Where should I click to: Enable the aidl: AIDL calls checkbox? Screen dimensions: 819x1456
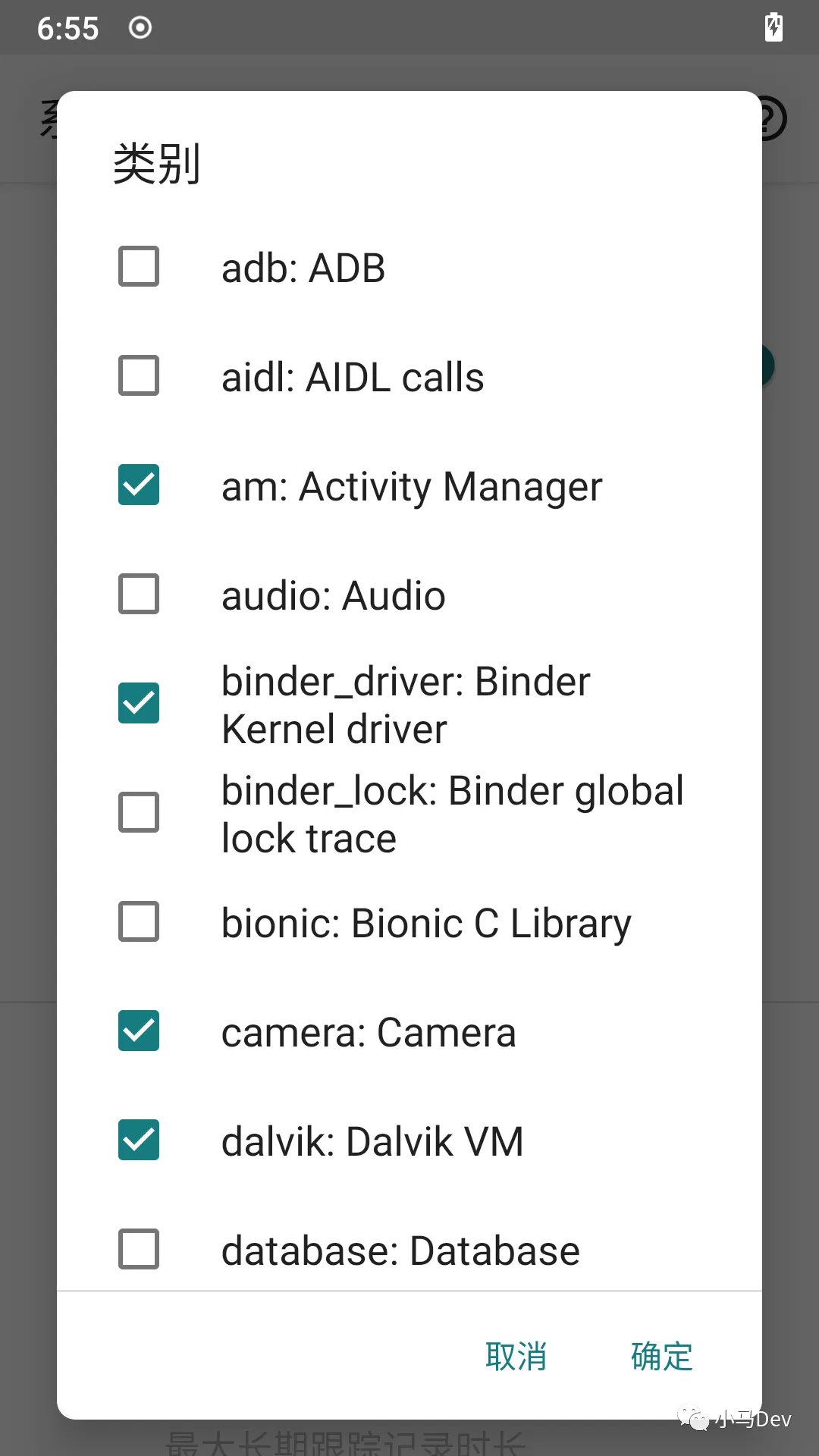[x=139, y=375]
